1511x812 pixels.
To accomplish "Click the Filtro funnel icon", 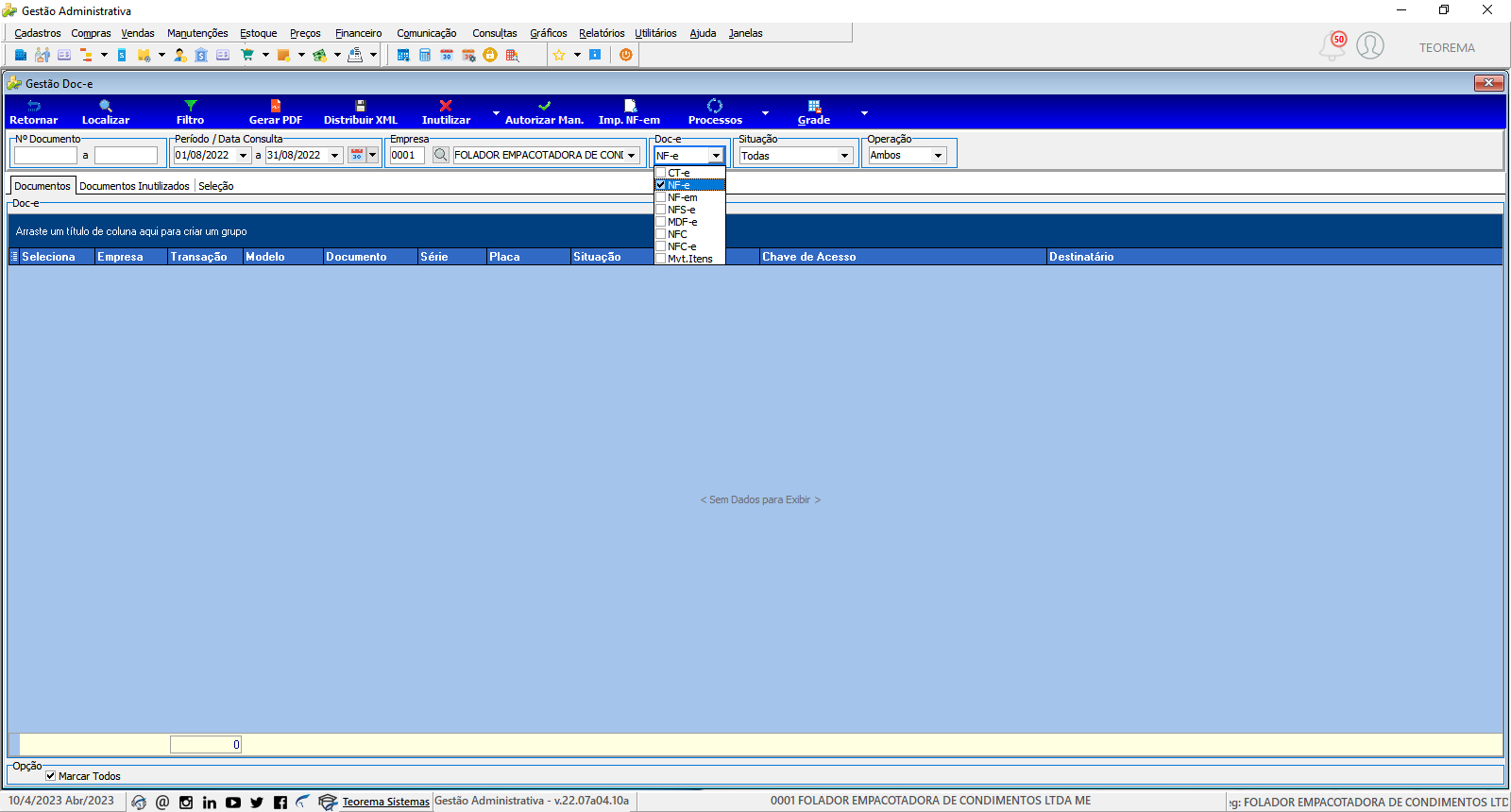I will (x=191, y=106).
